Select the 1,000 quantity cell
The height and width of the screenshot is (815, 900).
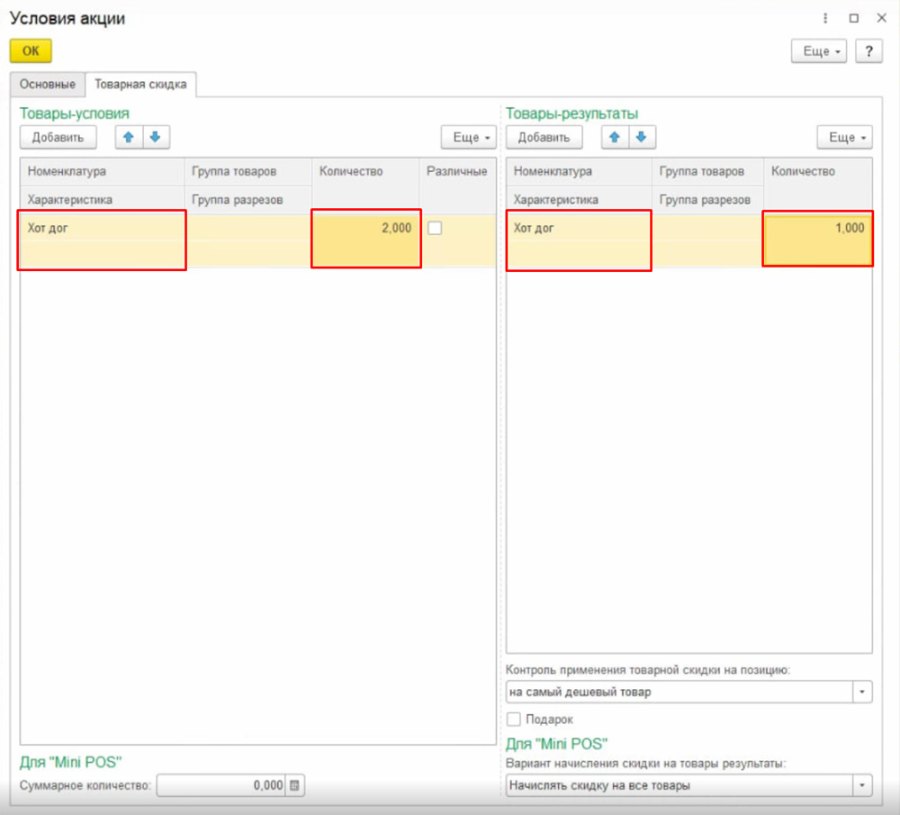point(817,239)
